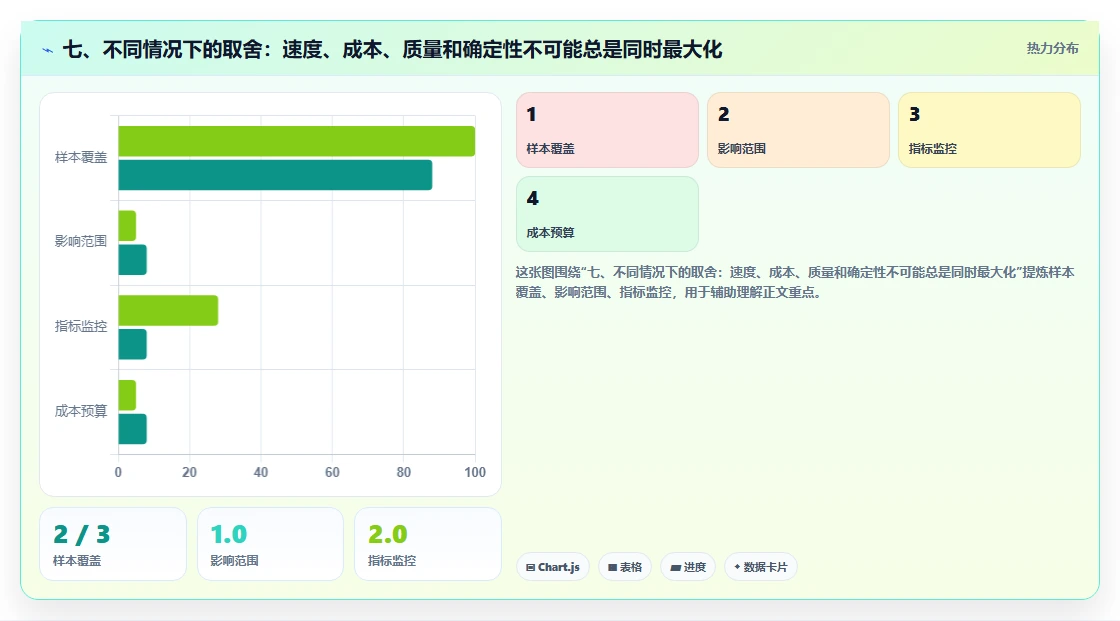
Task: Click the 热力分布 label in header
Action: coord(1052,49)
